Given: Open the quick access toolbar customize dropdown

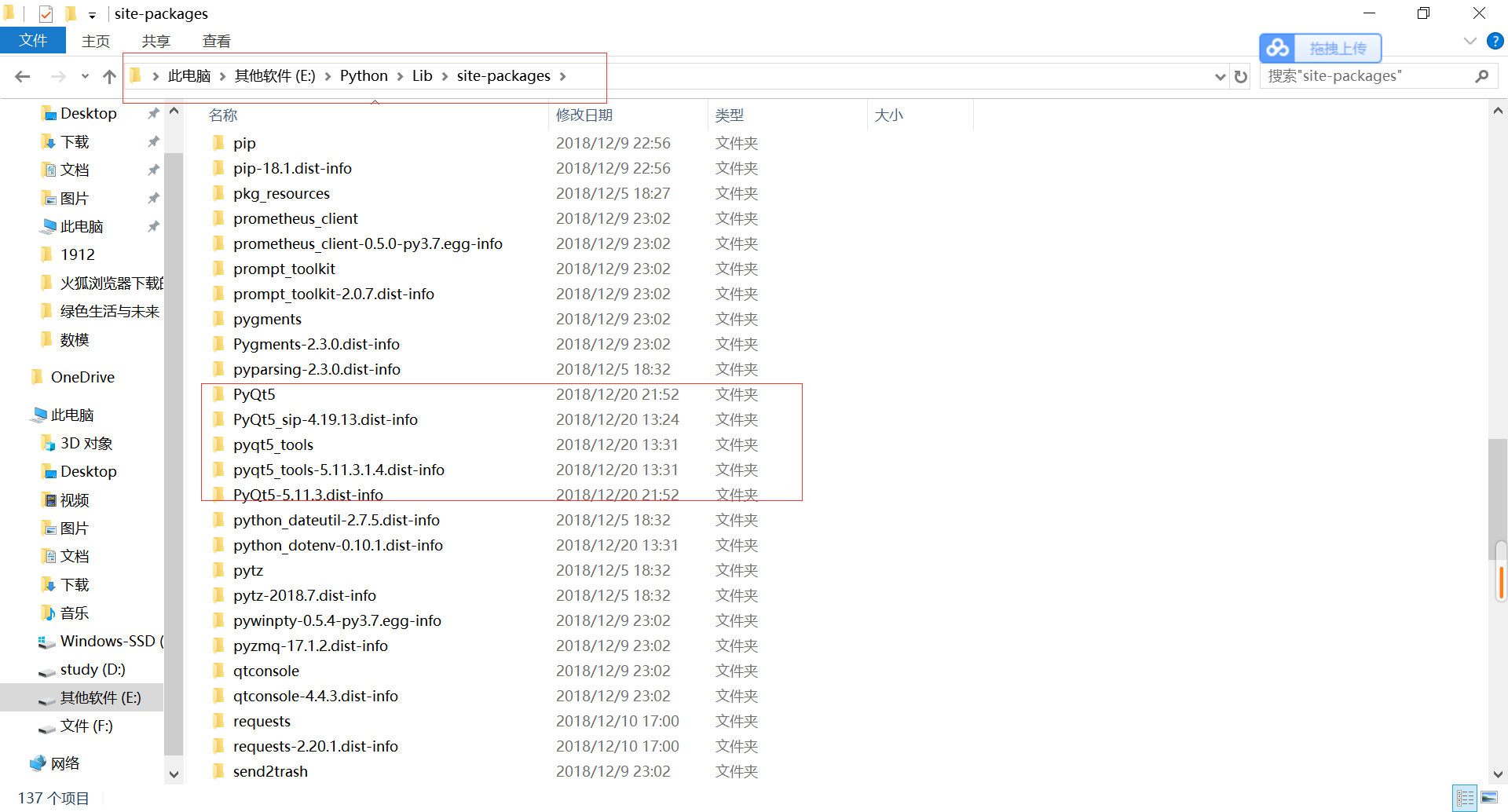Looking at the screenshot, I should [x=92, y=14].
